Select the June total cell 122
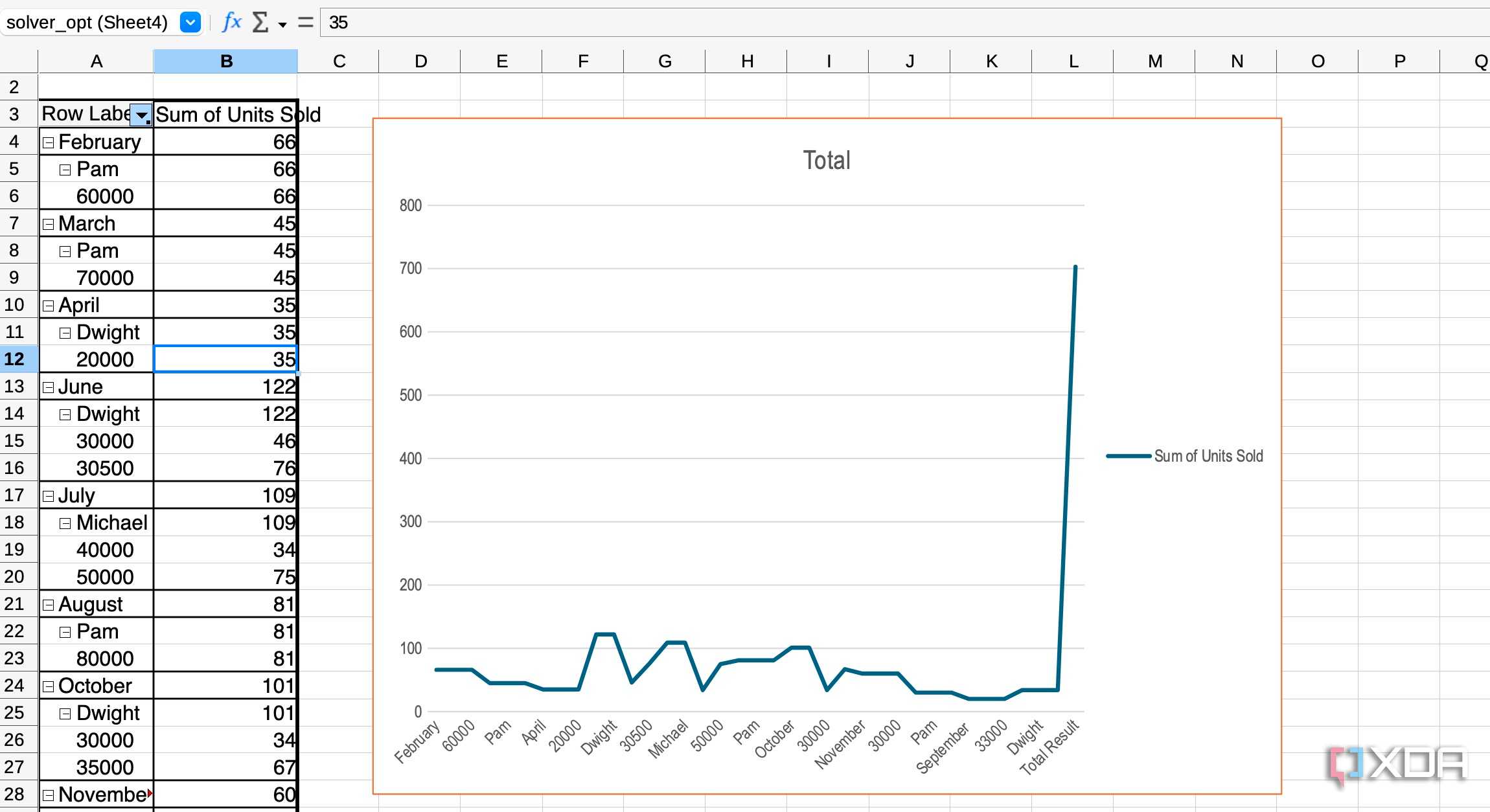 pos(225,387)
